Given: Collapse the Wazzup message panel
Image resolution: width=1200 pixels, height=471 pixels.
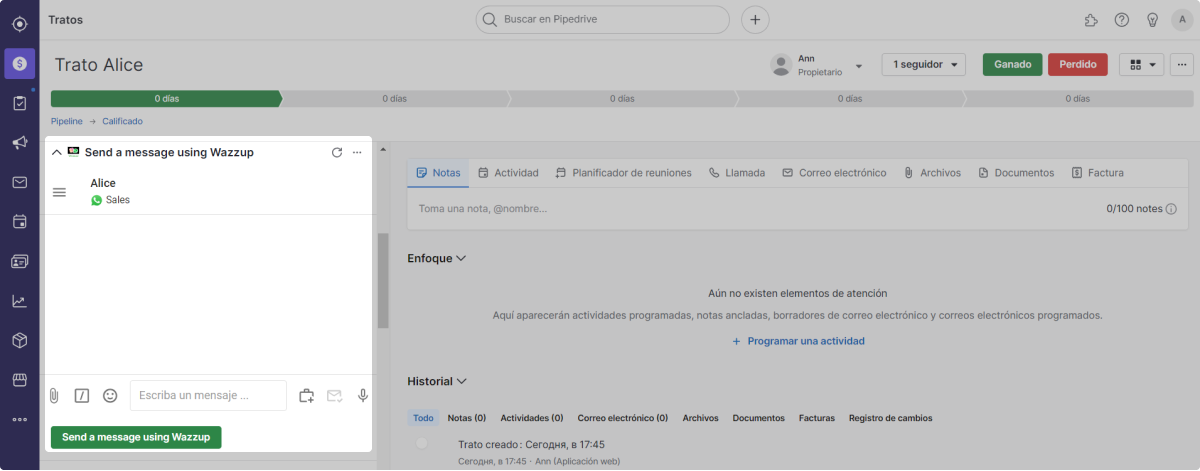Looking at the screenshot, I should point(56,152).
